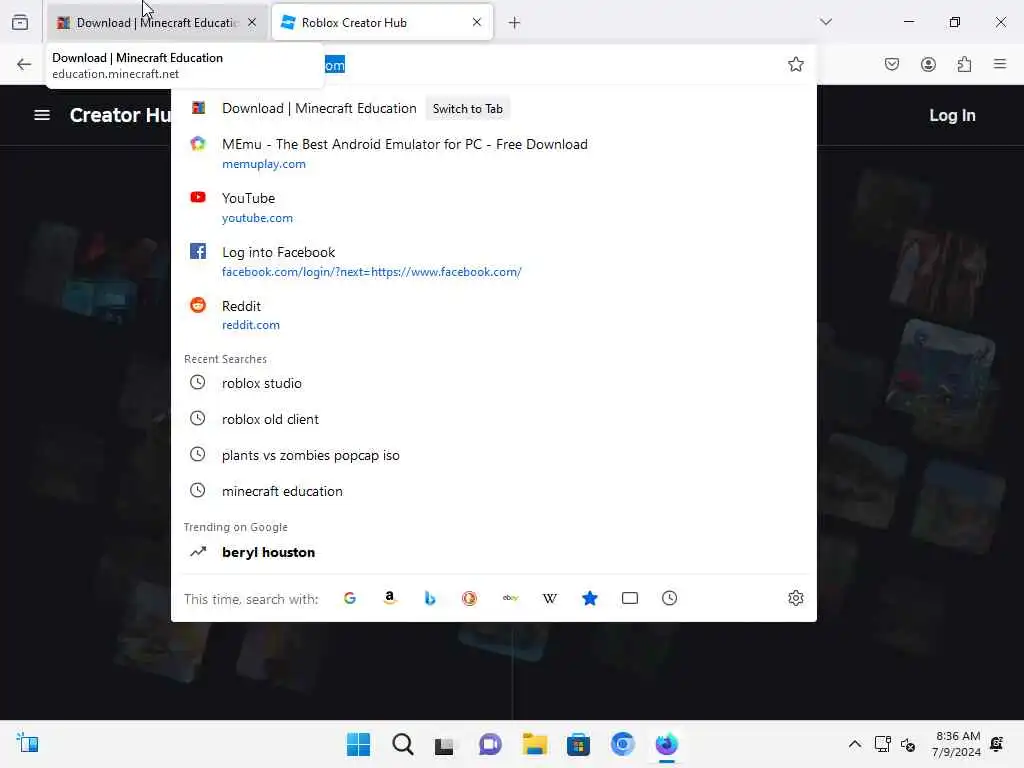Go back using the back arrow
Viewport: 1024px width, 768px height.
pyautogui.click(x=24, y=64)
